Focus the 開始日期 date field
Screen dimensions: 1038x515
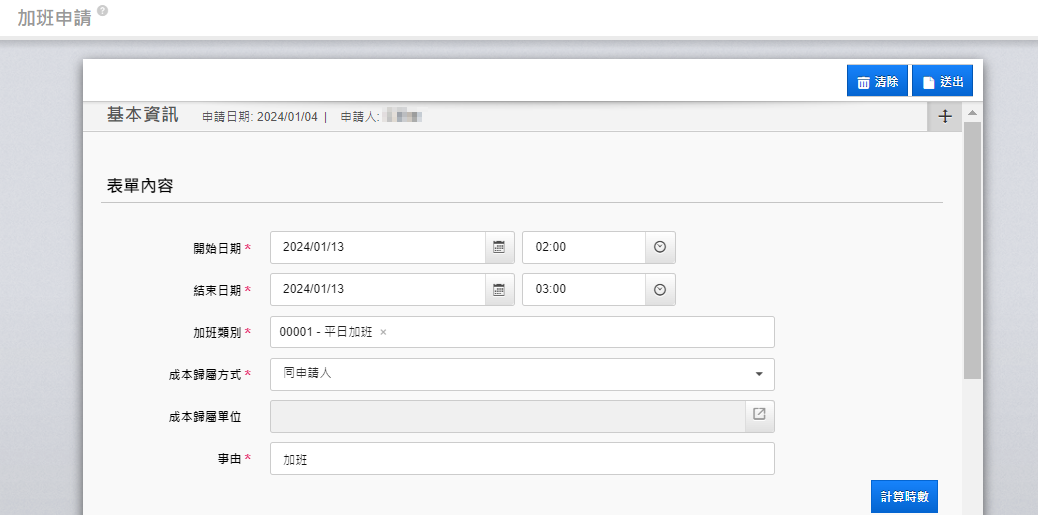(x=378, y=247)
